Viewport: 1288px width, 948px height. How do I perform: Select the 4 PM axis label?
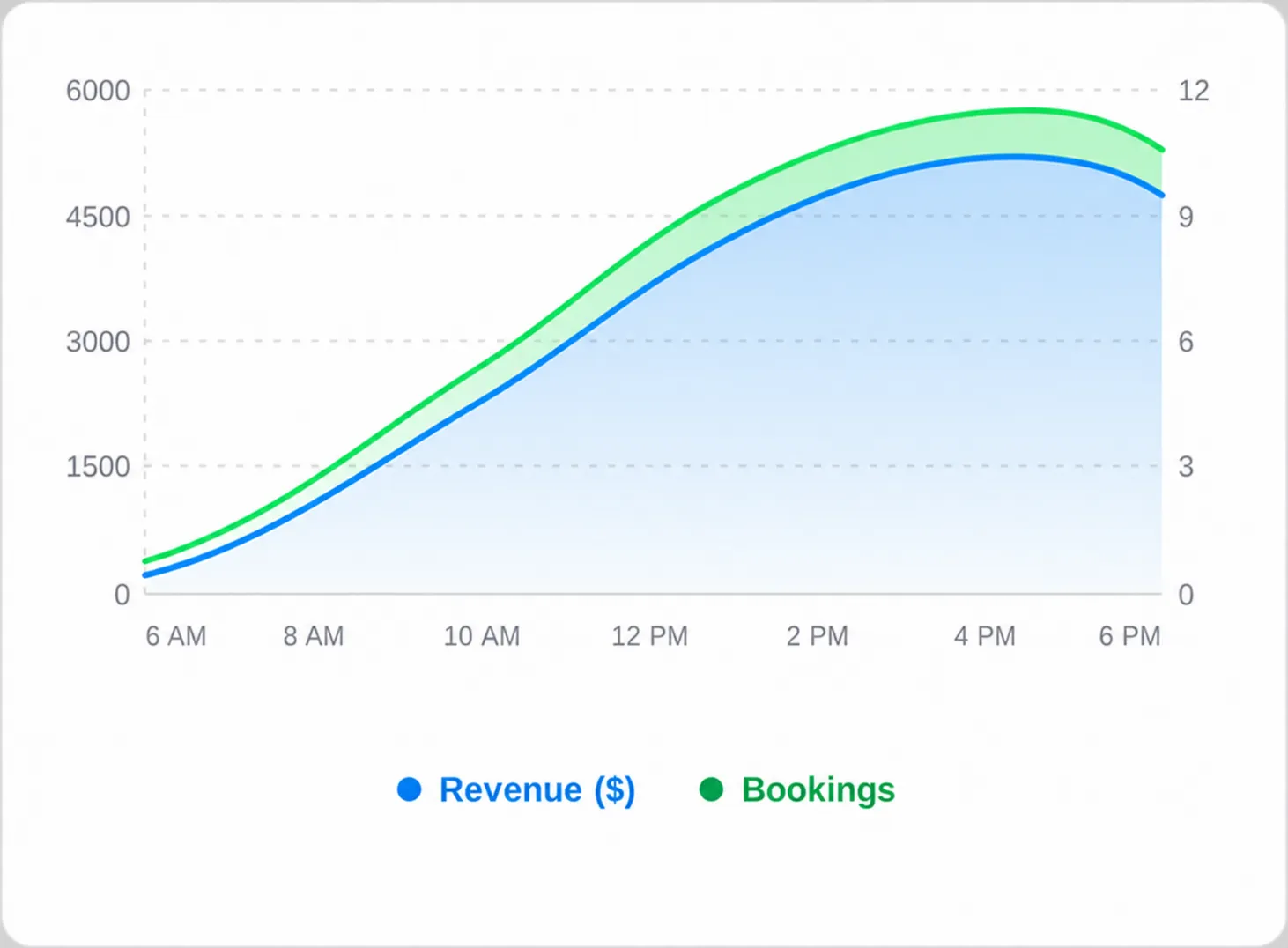pyautogui.click(x=985, y=636)
